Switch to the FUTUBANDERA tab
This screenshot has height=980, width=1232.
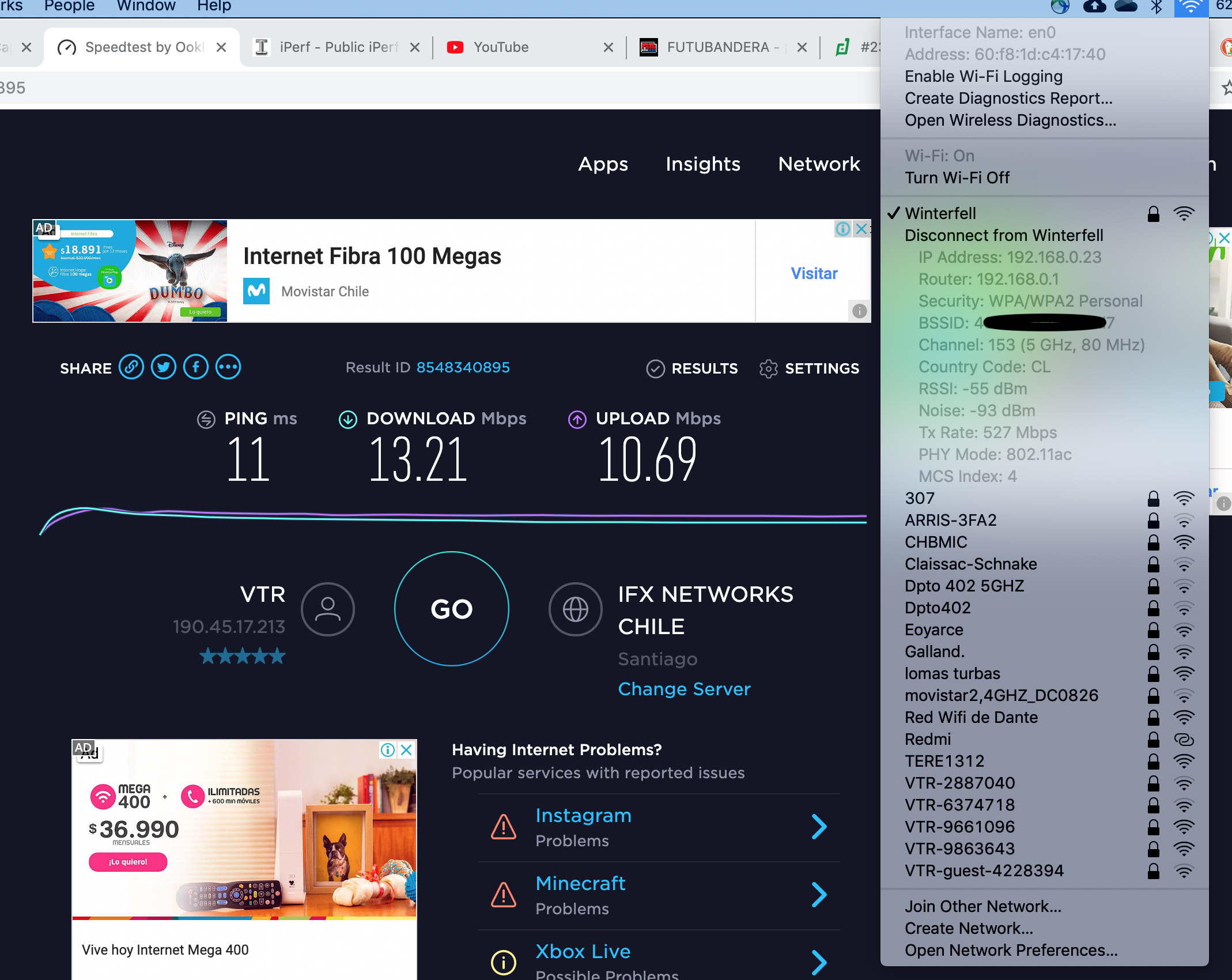723,47
